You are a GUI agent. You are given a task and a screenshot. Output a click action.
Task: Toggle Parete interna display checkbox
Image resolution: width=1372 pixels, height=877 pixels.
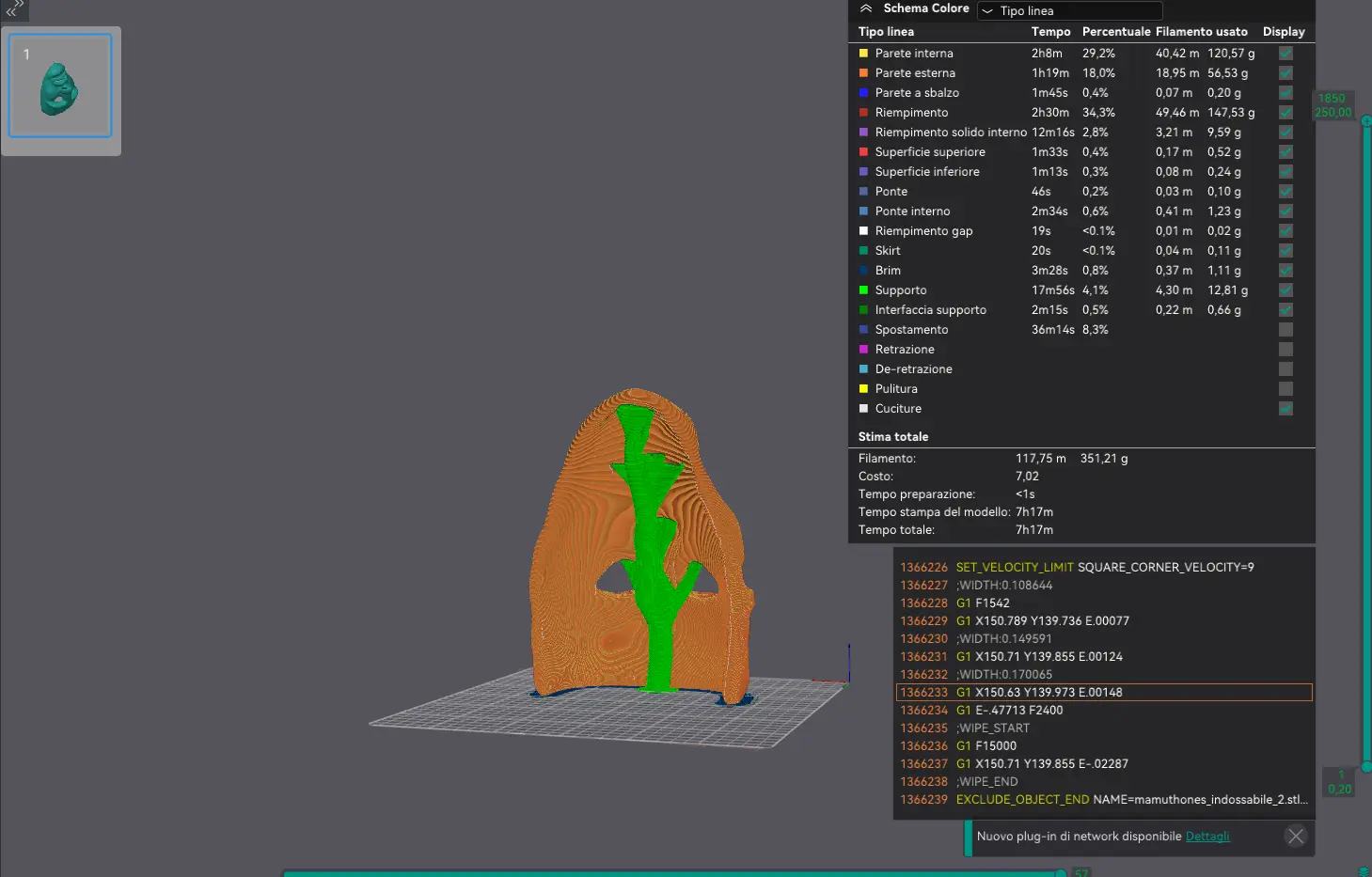(x=1285, y=54)
